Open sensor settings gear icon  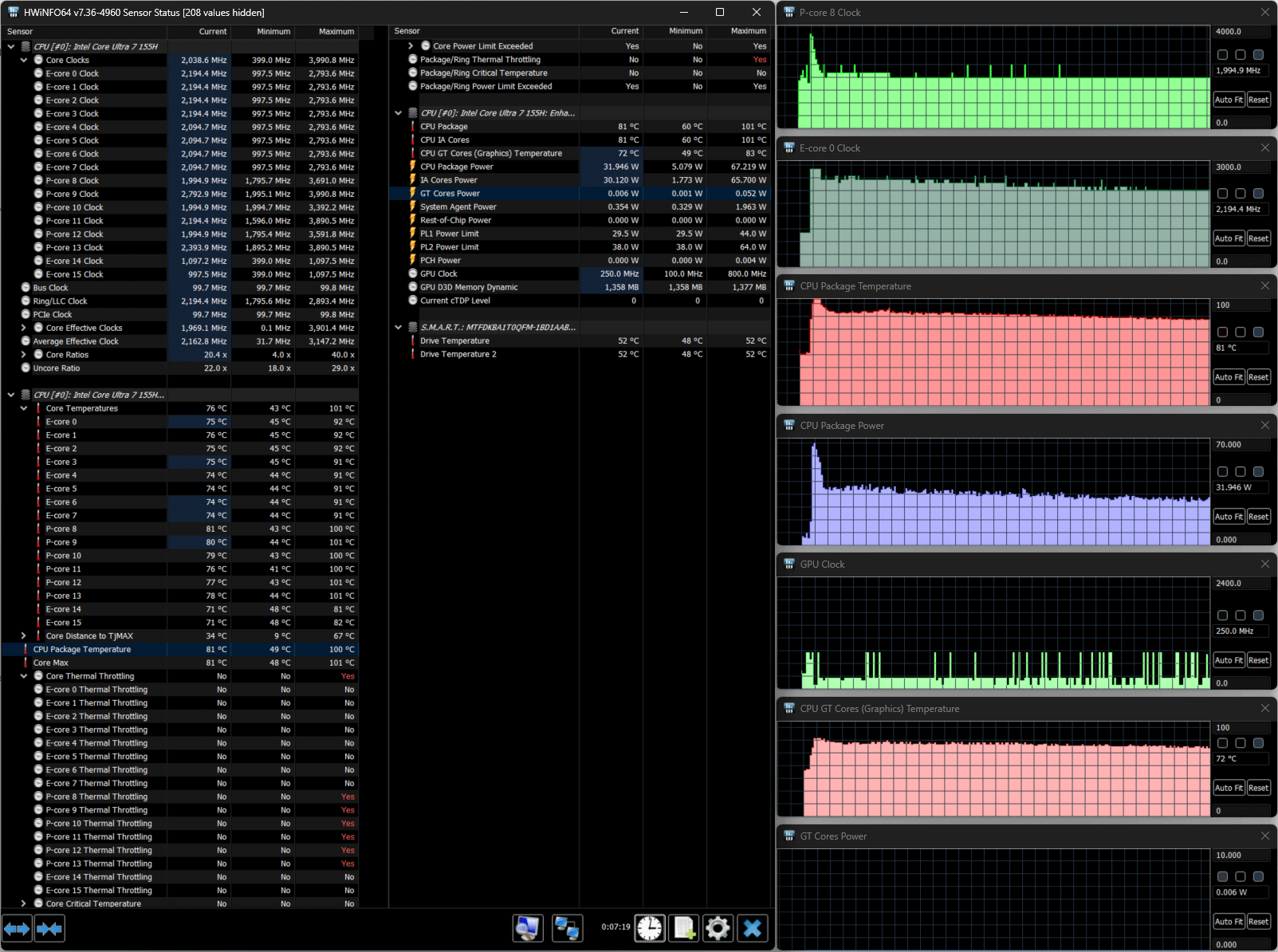[x=718, y=928]
